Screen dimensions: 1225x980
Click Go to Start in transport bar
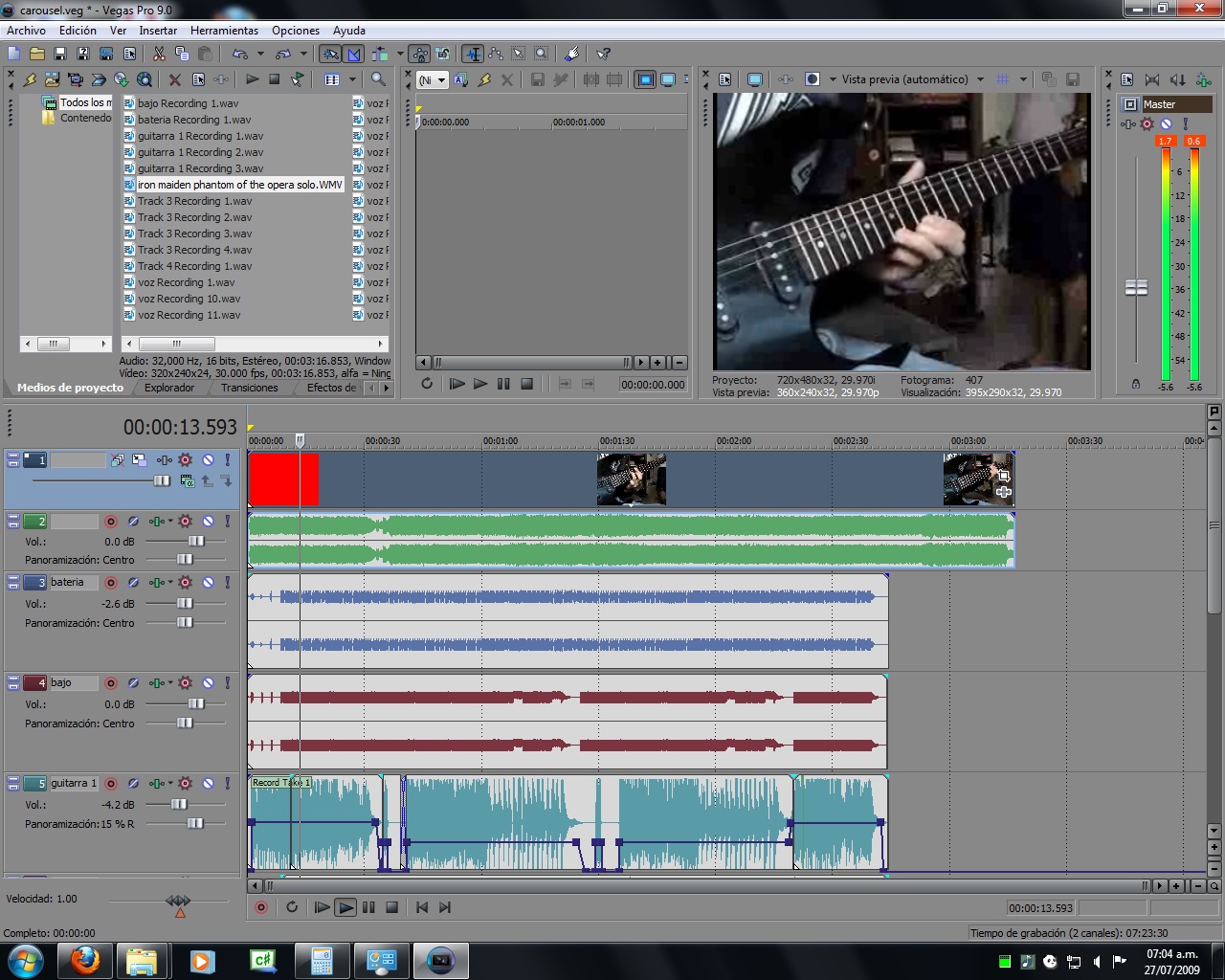pos(421,907)
